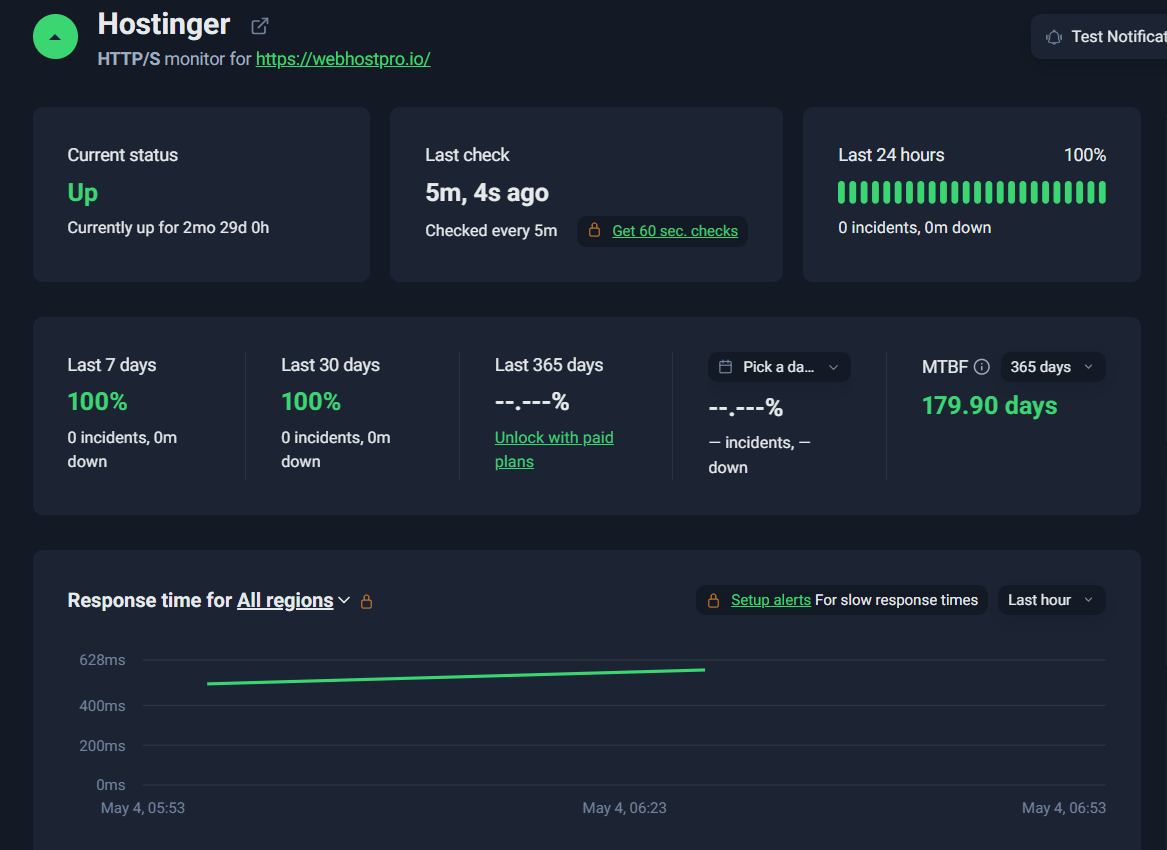Viewport: 1167px width, 850px height.
Task: Click Last 30 days 100% value
Action: pyautogui.click(x=311, y=402)
